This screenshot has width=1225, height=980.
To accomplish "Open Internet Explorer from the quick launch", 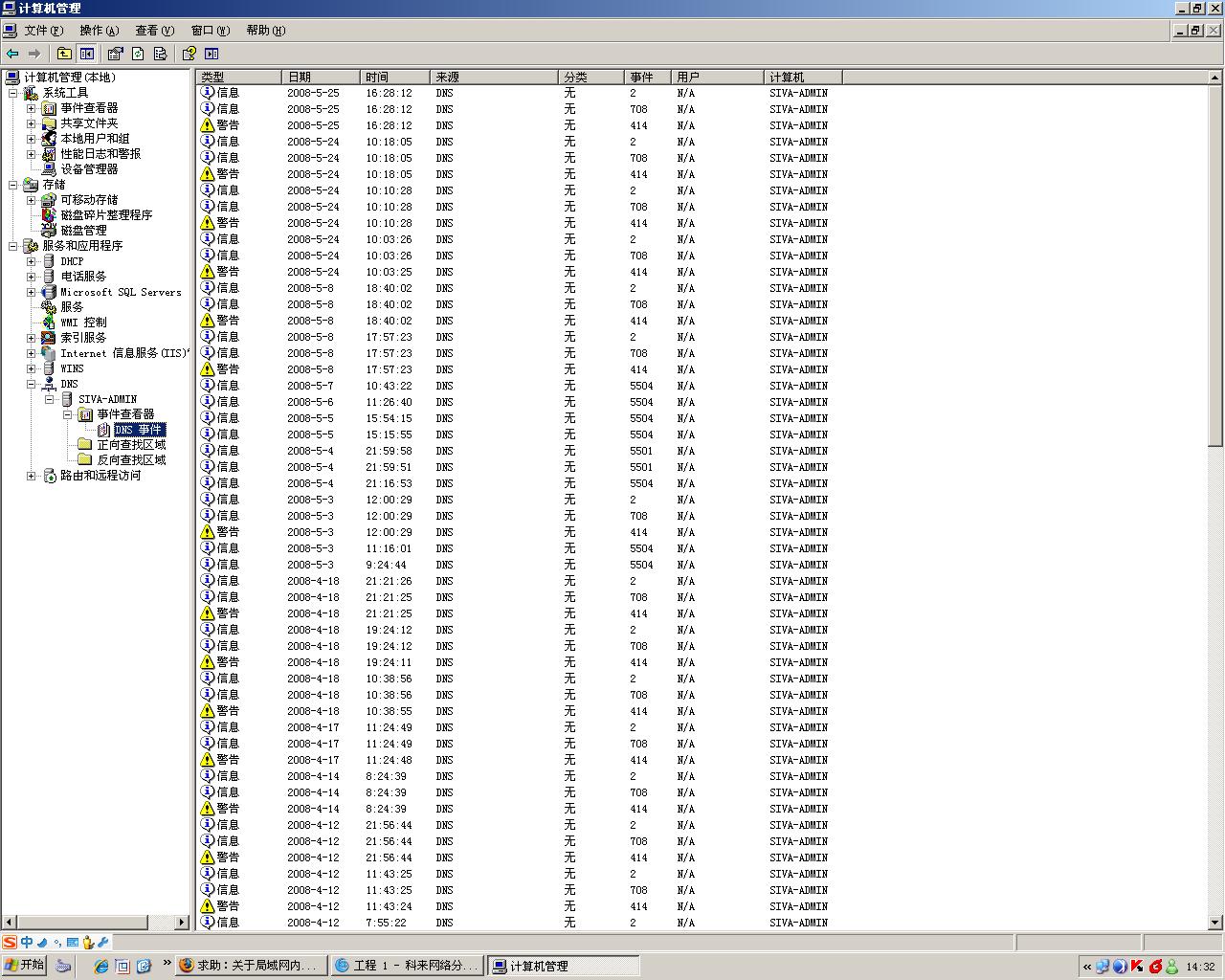I will (x=100, y=966).
